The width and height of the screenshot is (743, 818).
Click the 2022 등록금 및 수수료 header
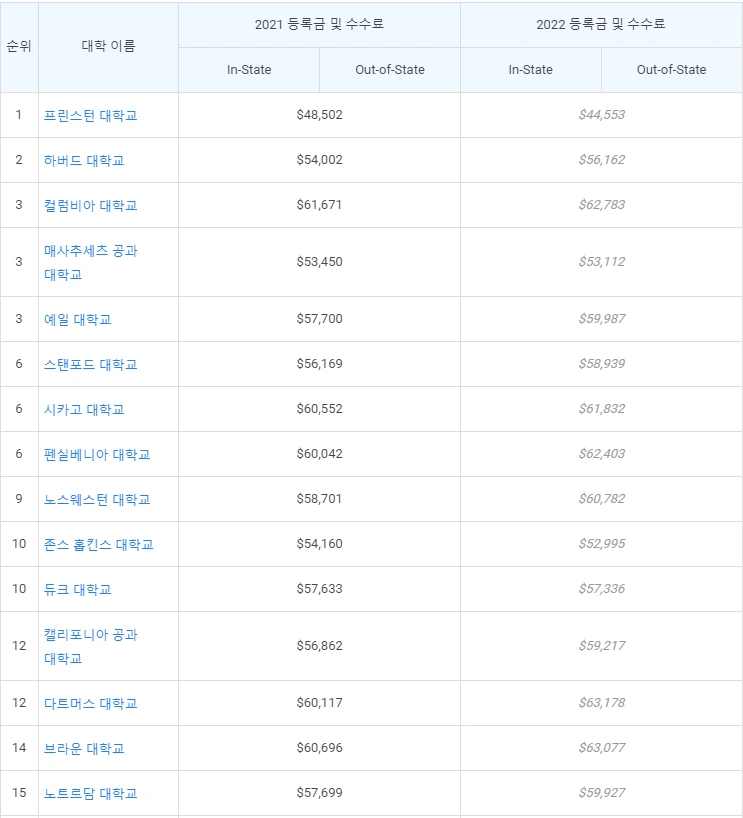(601, 24)
